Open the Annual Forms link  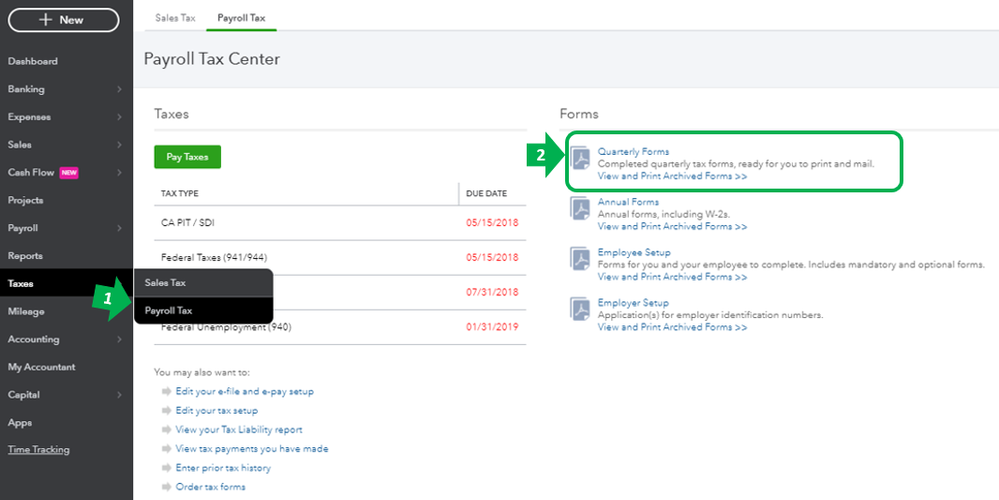628,202
